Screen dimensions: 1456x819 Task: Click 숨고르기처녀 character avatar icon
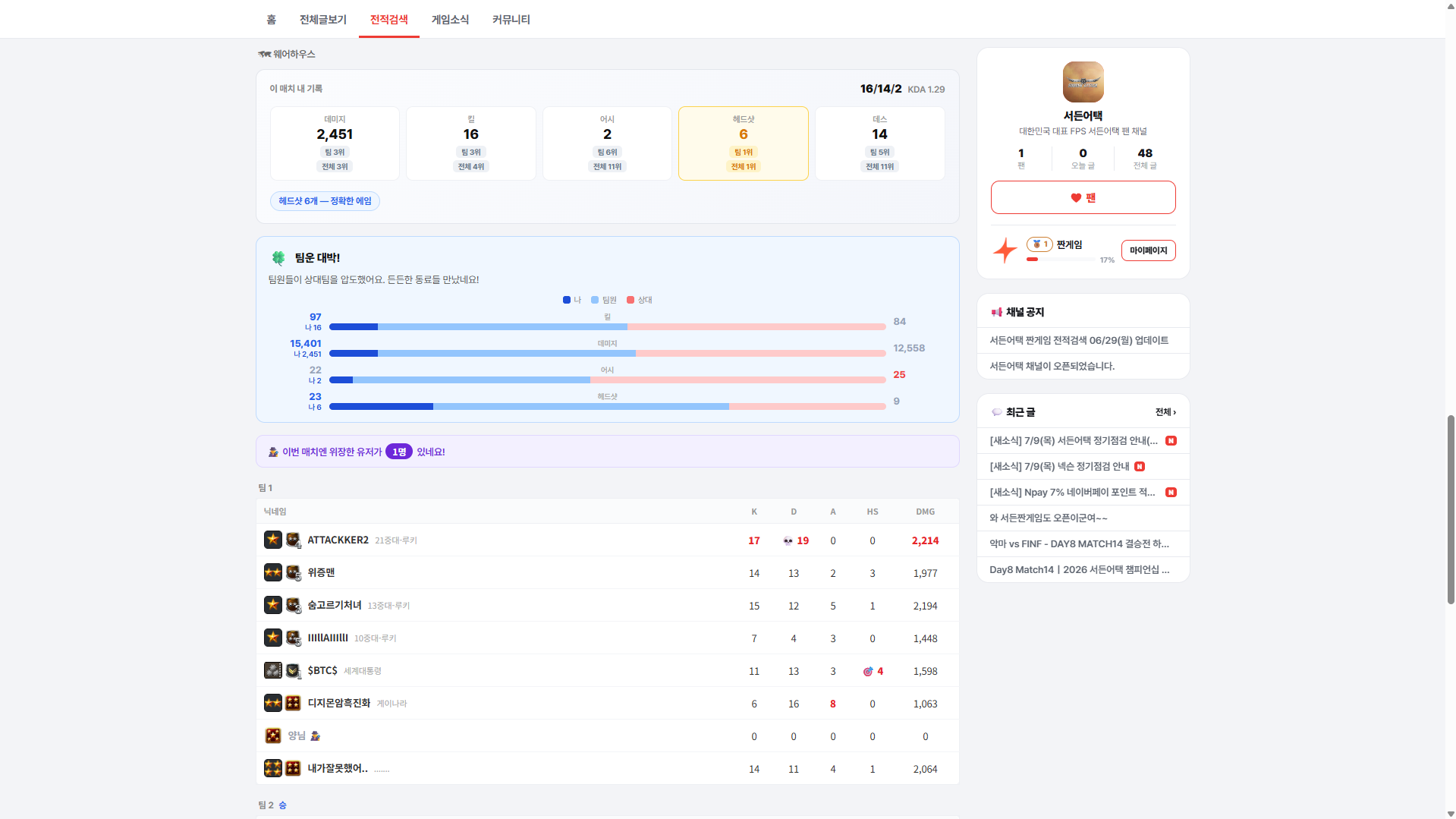pyautogui.click(x=294, y=606)
